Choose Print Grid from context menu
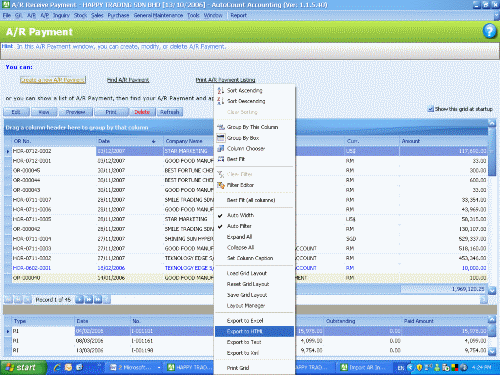Viewport: 500px width, 375px height. 254,368
